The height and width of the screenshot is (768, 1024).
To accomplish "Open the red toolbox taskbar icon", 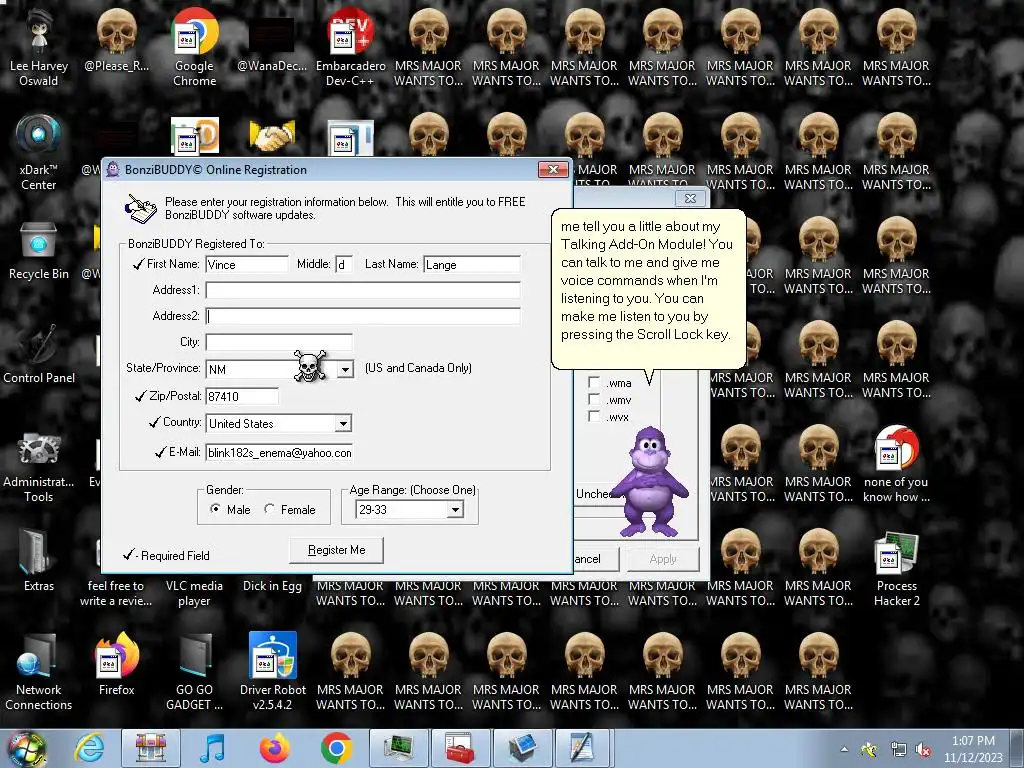I will pos(460,748).
